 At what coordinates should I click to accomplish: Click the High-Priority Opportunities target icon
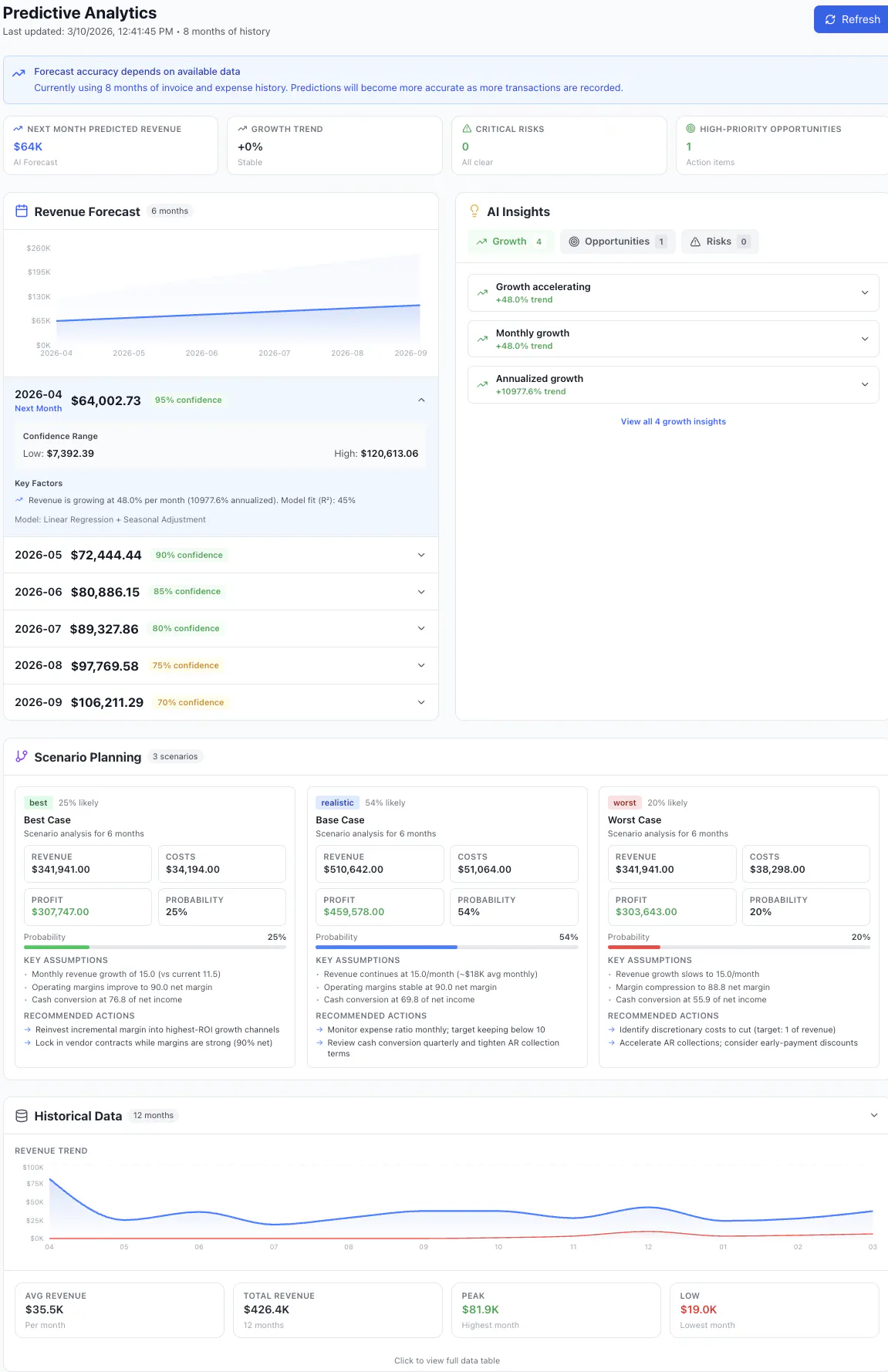point(691,129)
